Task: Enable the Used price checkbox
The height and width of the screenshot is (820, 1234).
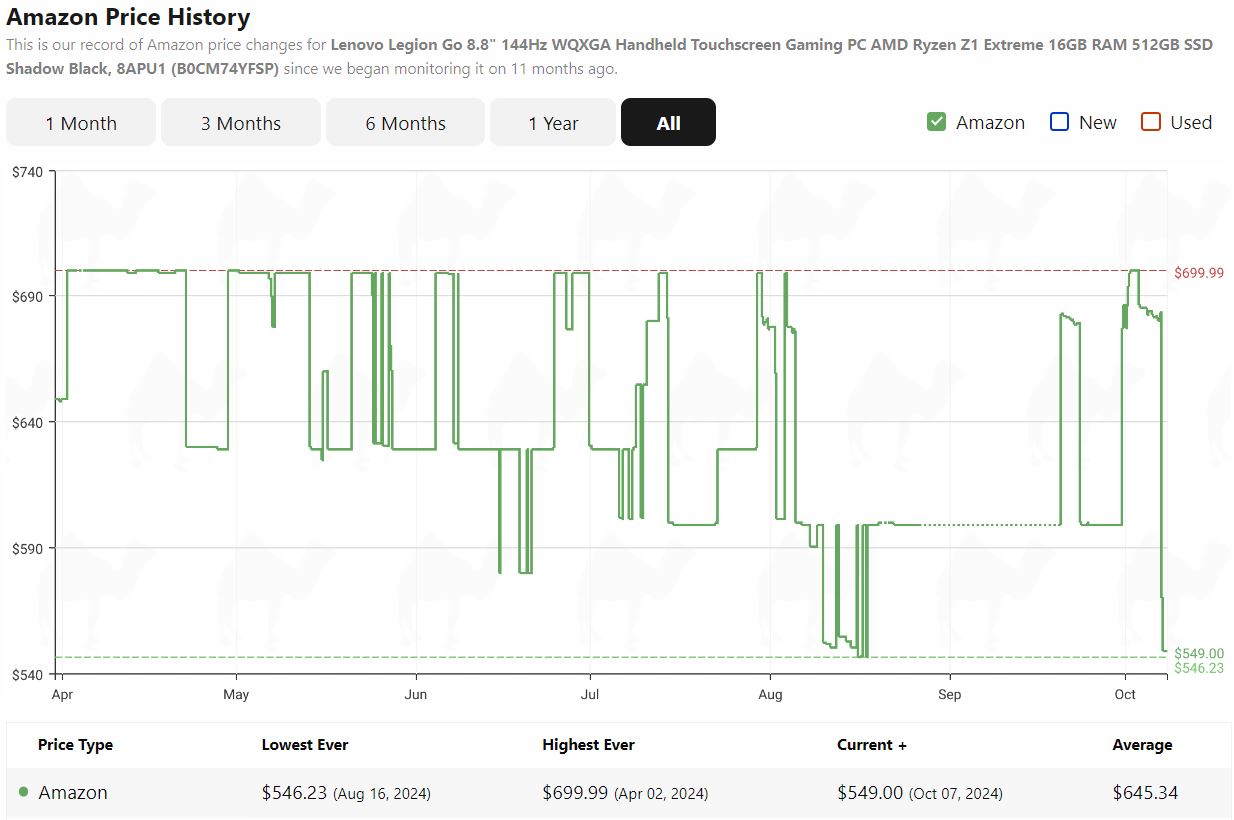Action: click(1151, 122)
